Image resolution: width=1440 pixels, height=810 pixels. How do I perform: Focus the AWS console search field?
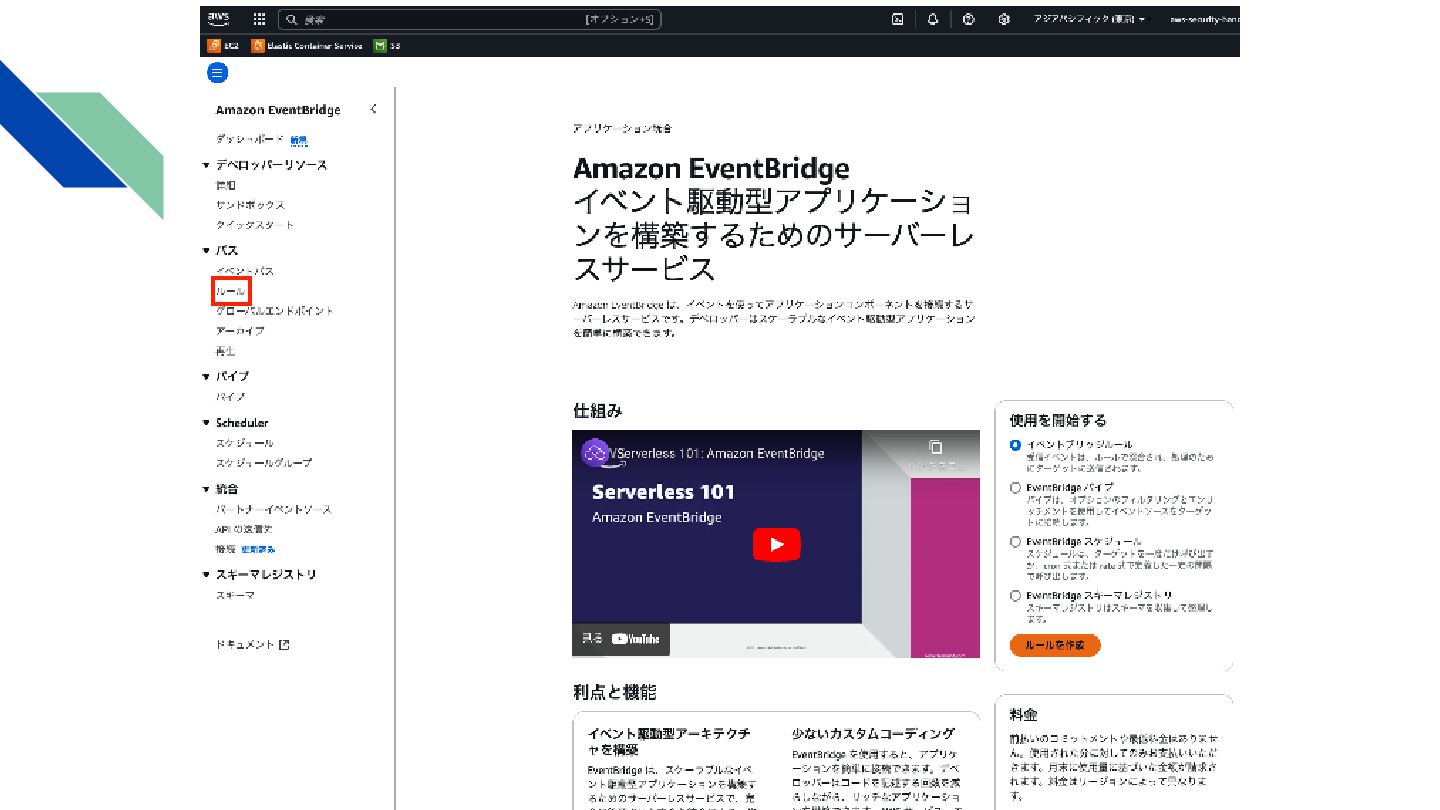tap(470, 19)
